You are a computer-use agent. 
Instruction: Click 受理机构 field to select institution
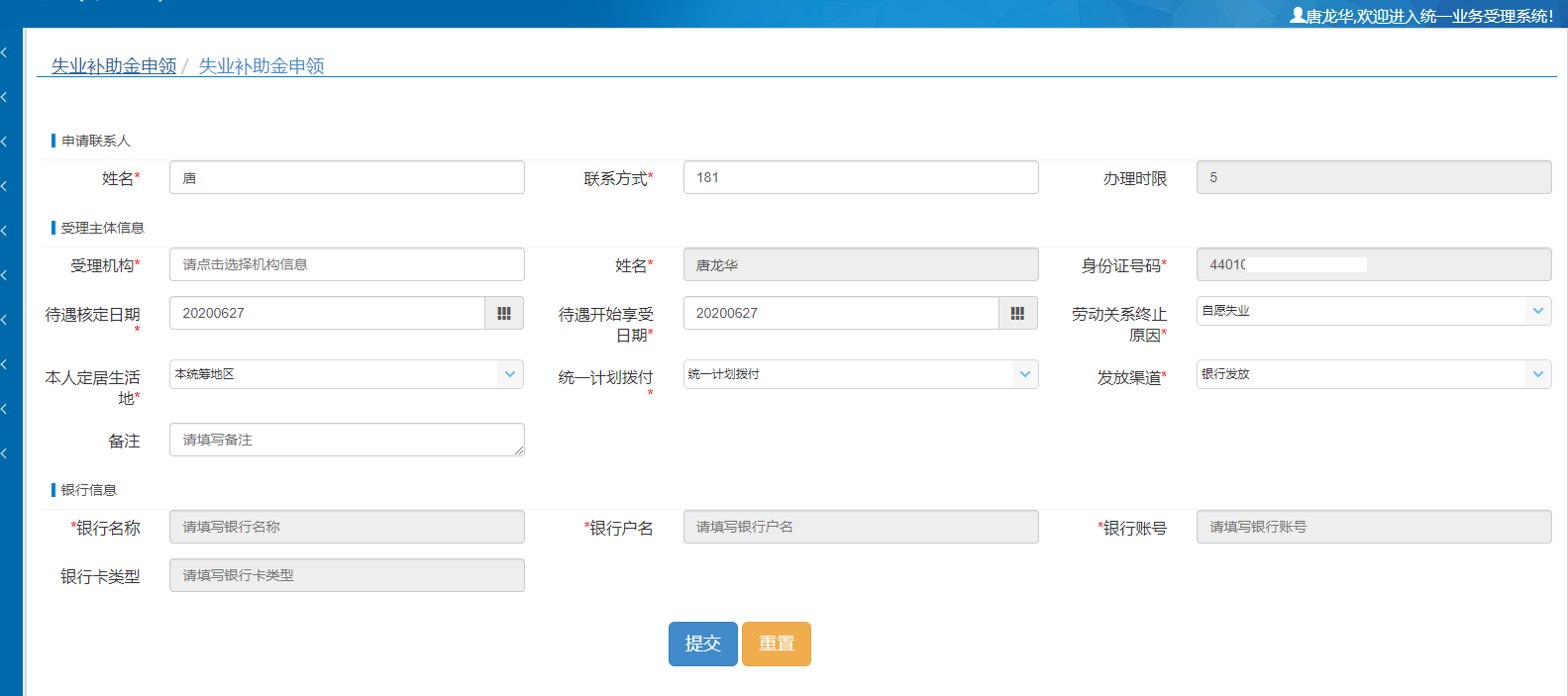pyautogui.click(x=347, y=264)
